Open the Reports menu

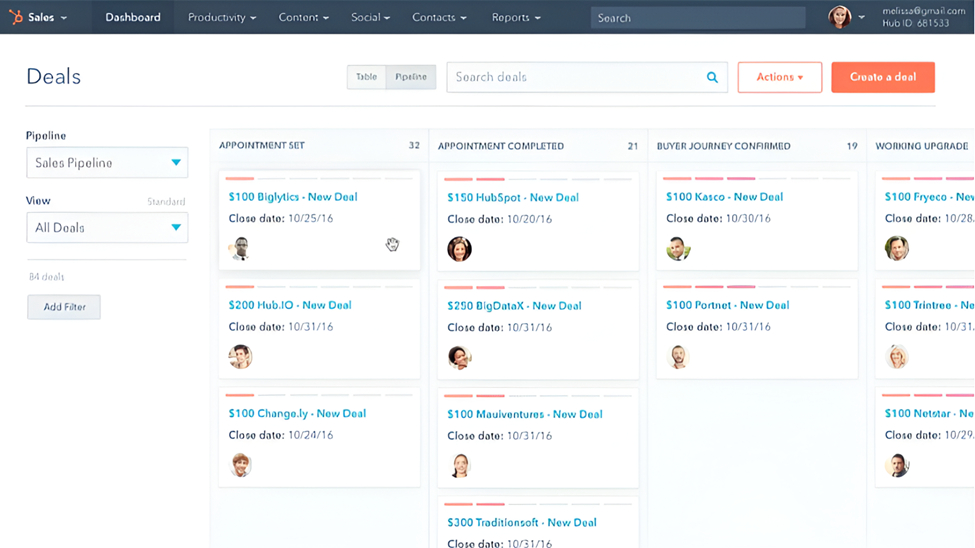click(516, 17)
